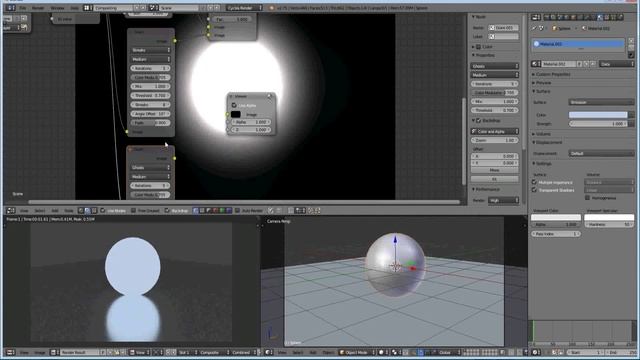
Task: Select Material.002 in the material slot list
Action: (578, 44)
